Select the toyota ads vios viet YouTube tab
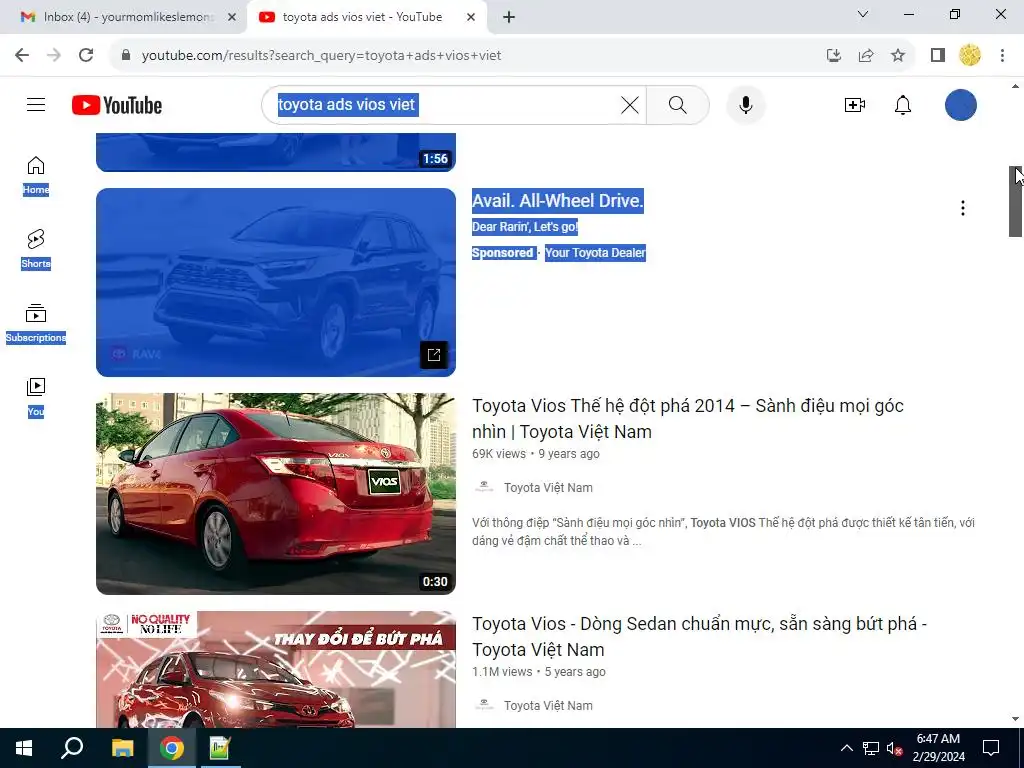 click(362, 17)
